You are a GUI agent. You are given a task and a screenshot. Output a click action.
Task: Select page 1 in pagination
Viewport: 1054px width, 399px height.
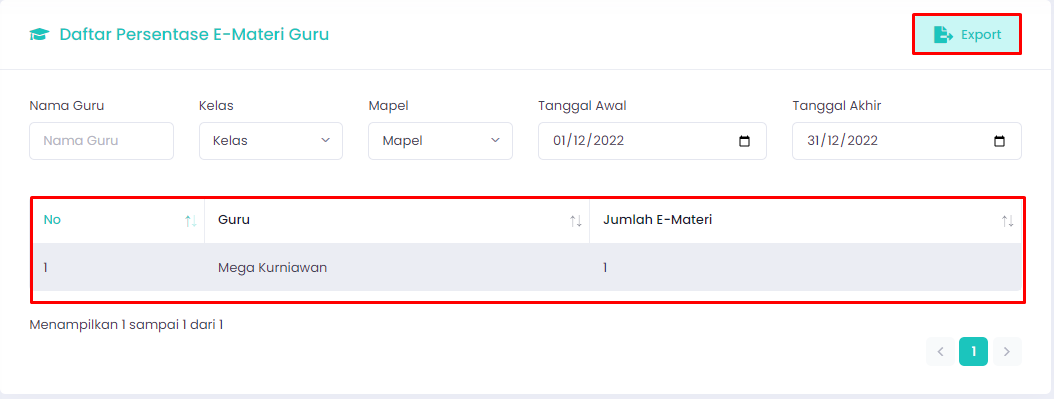[973, 351]
